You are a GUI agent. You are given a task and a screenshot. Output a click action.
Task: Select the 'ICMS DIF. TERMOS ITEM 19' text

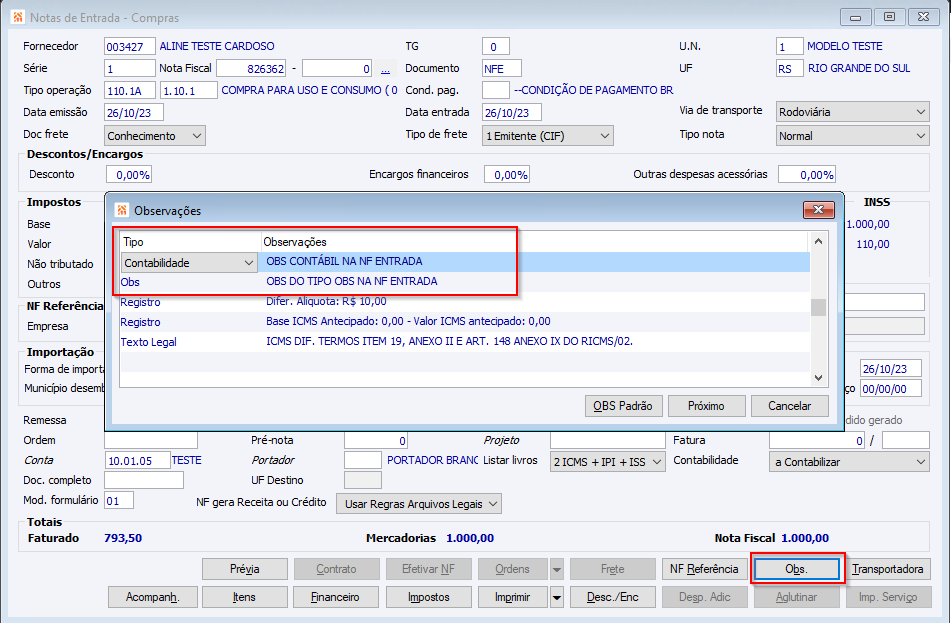(449, 342)
